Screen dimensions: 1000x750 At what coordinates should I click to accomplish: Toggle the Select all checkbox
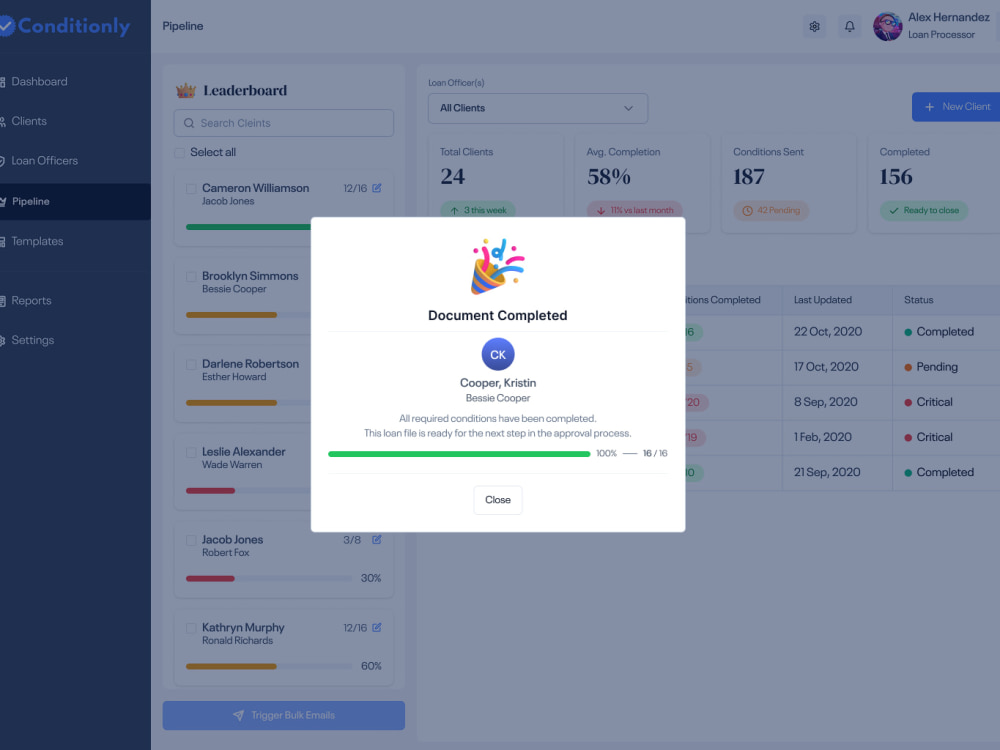tap(180, 152)
